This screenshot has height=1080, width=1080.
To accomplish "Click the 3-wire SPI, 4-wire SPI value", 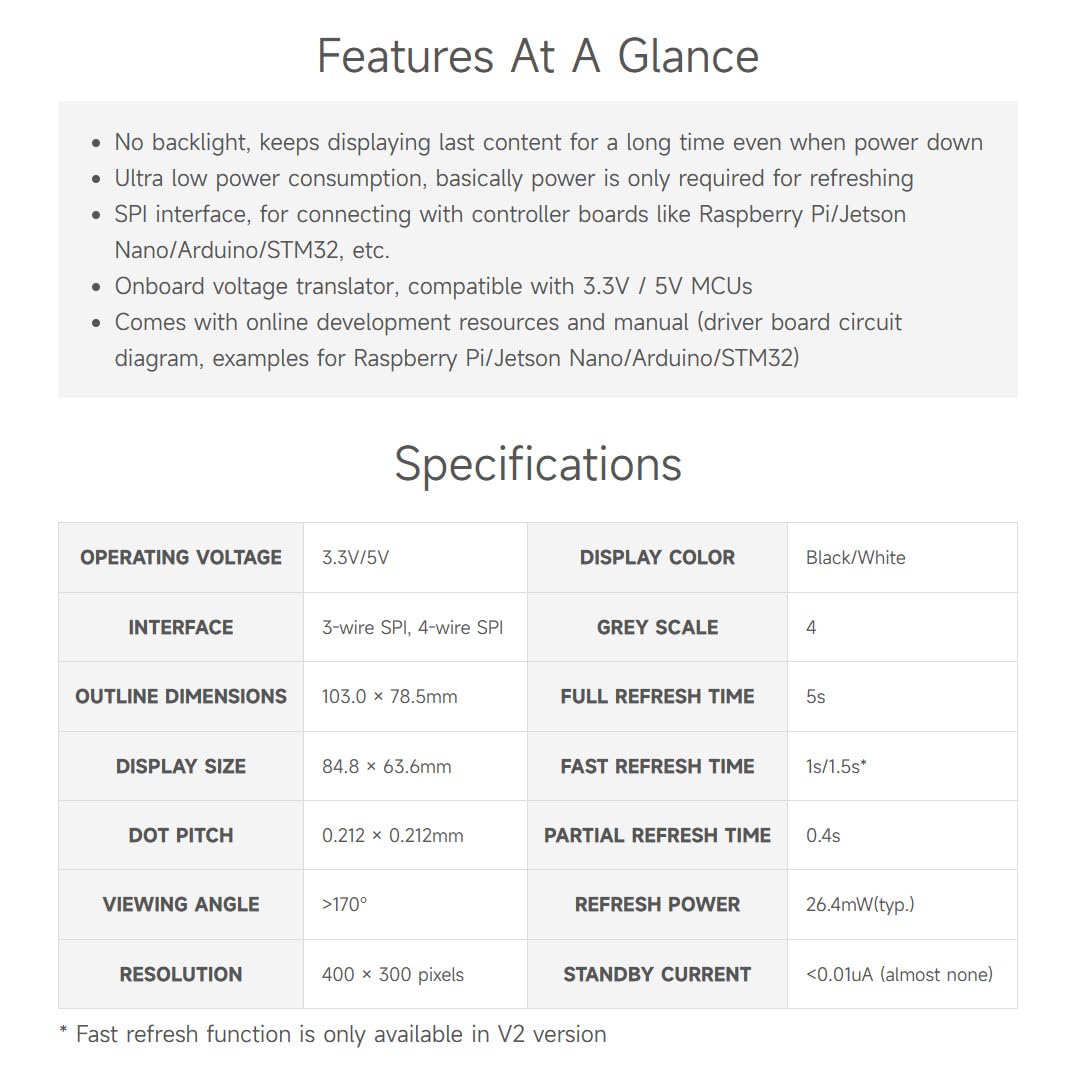I will click(x=412, y=628).
